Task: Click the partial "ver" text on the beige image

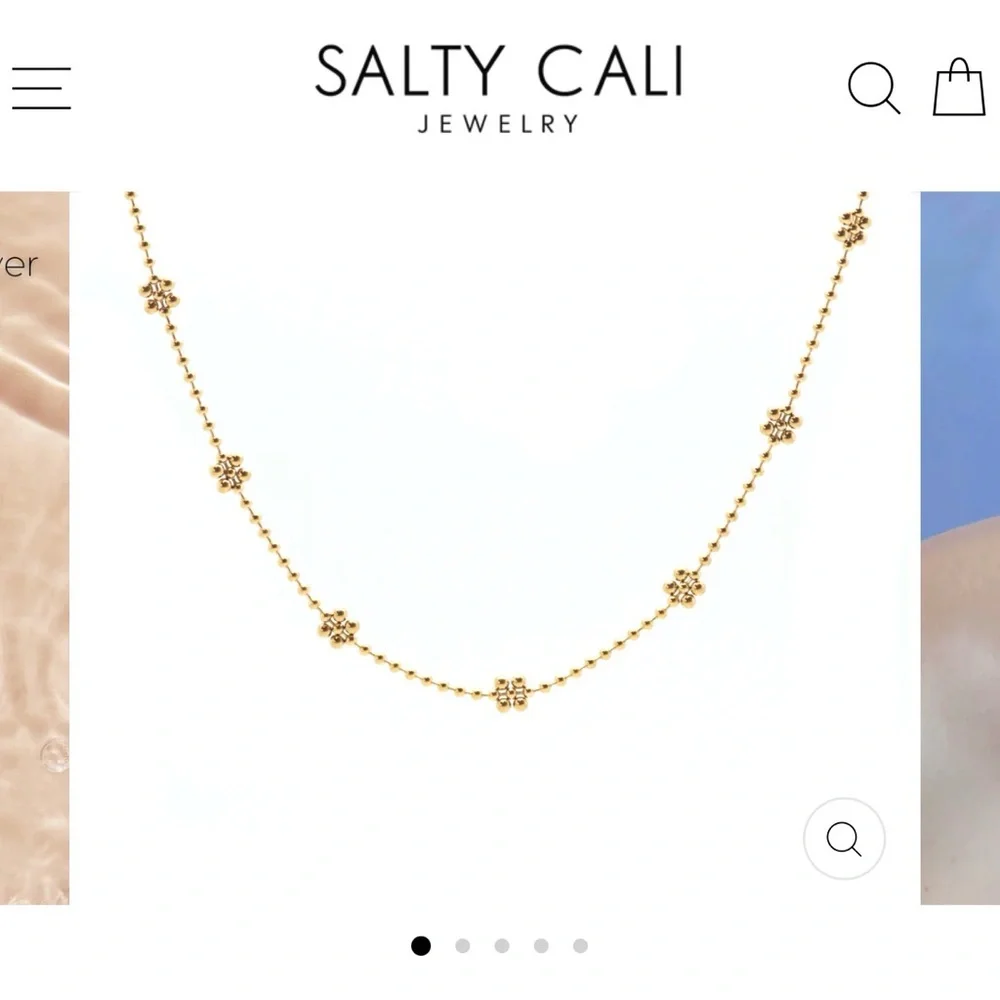Action: (19, 265)
